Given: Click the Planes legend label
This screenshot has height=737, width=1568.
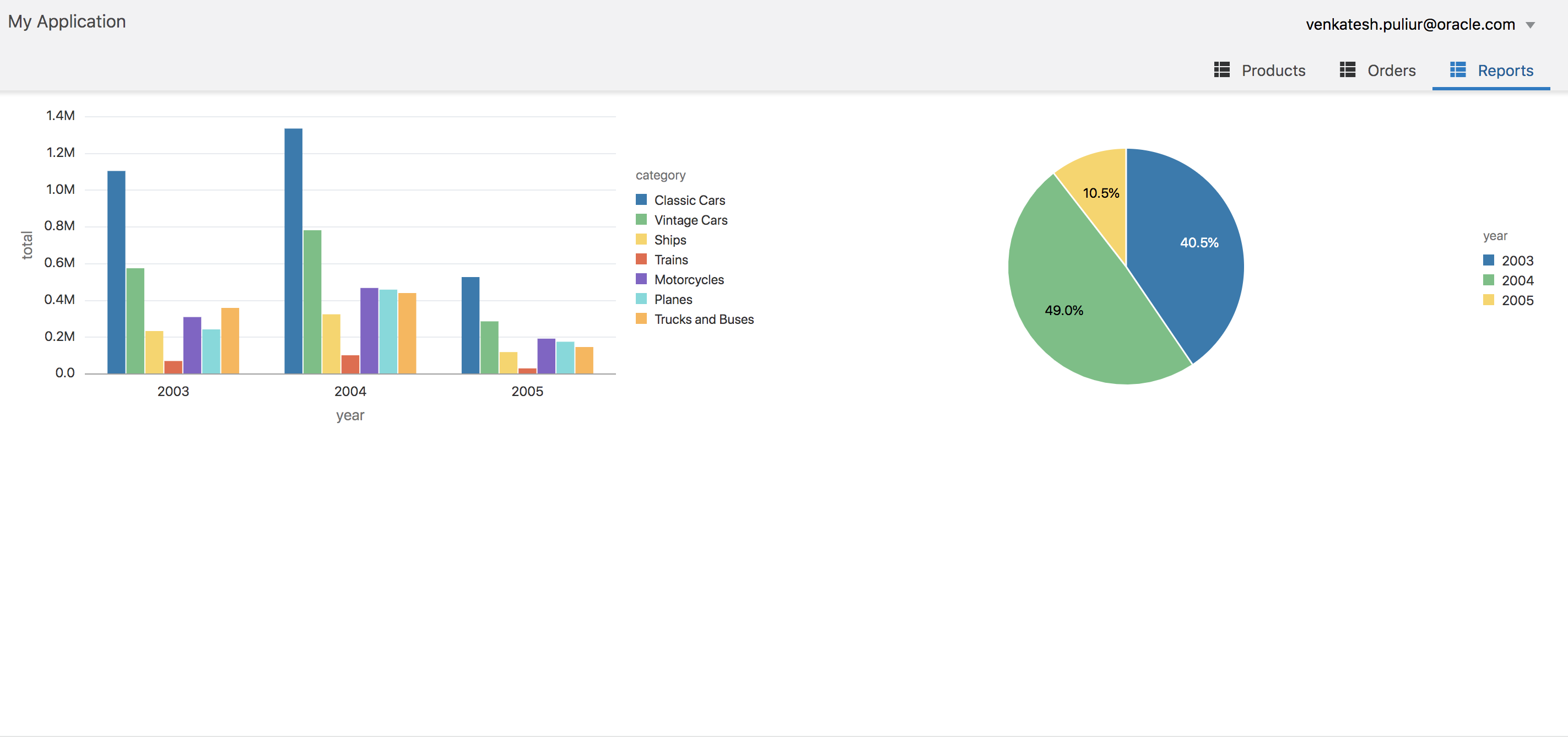Looking at the screenshot, I should [x=673, y=300].
